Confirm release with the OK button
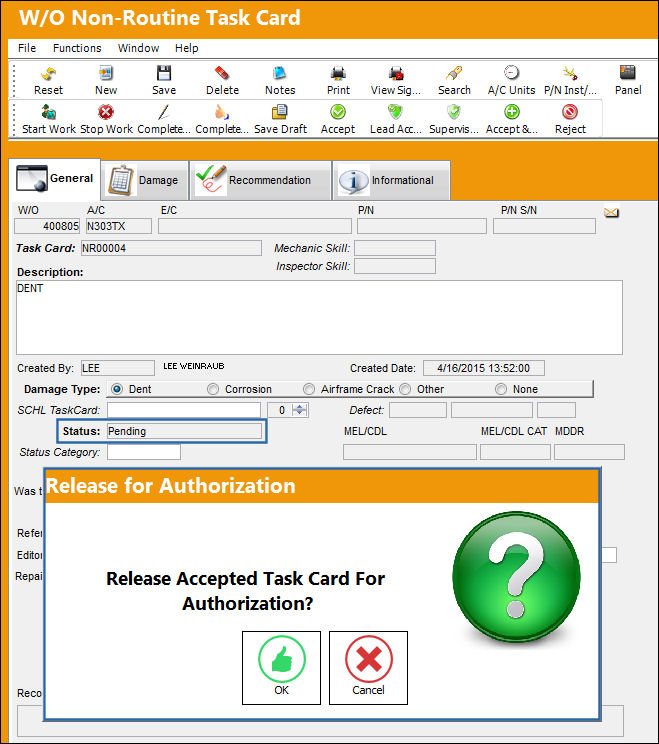 coord(281,668)
